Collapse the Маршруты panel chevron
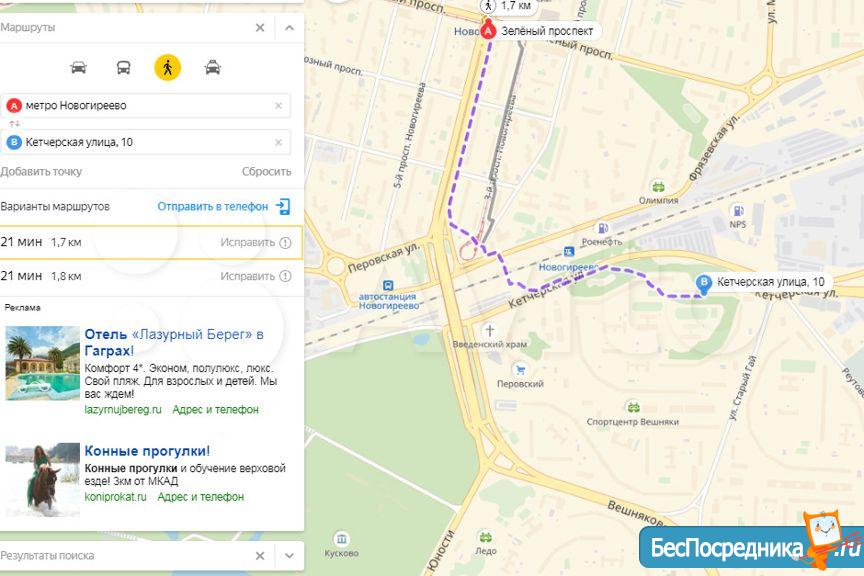 (x=289, y=28)
